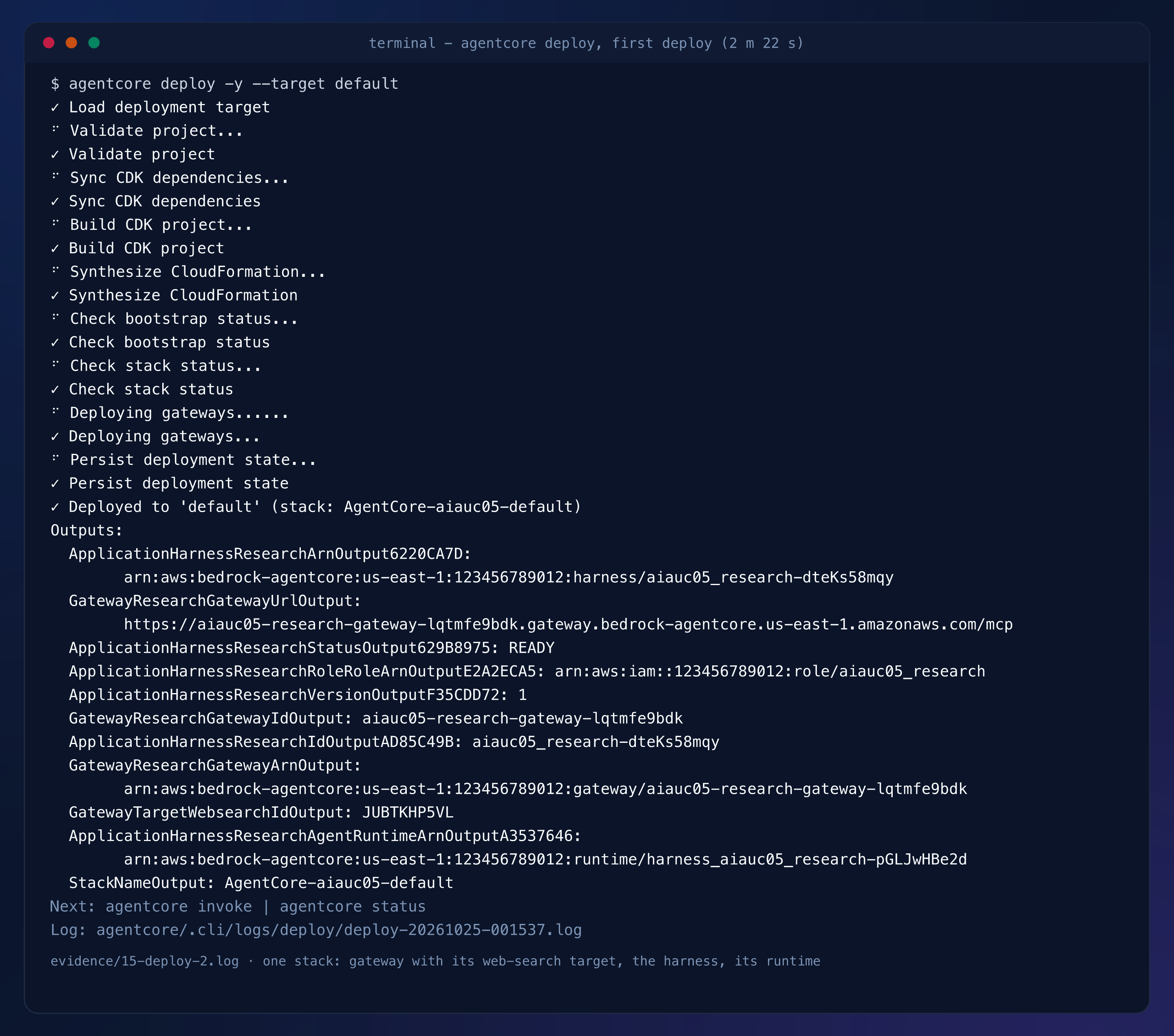Click harness ID value after 'IdOutputAD85C49B:'
1174x1036 pixels.
point(596,742)
